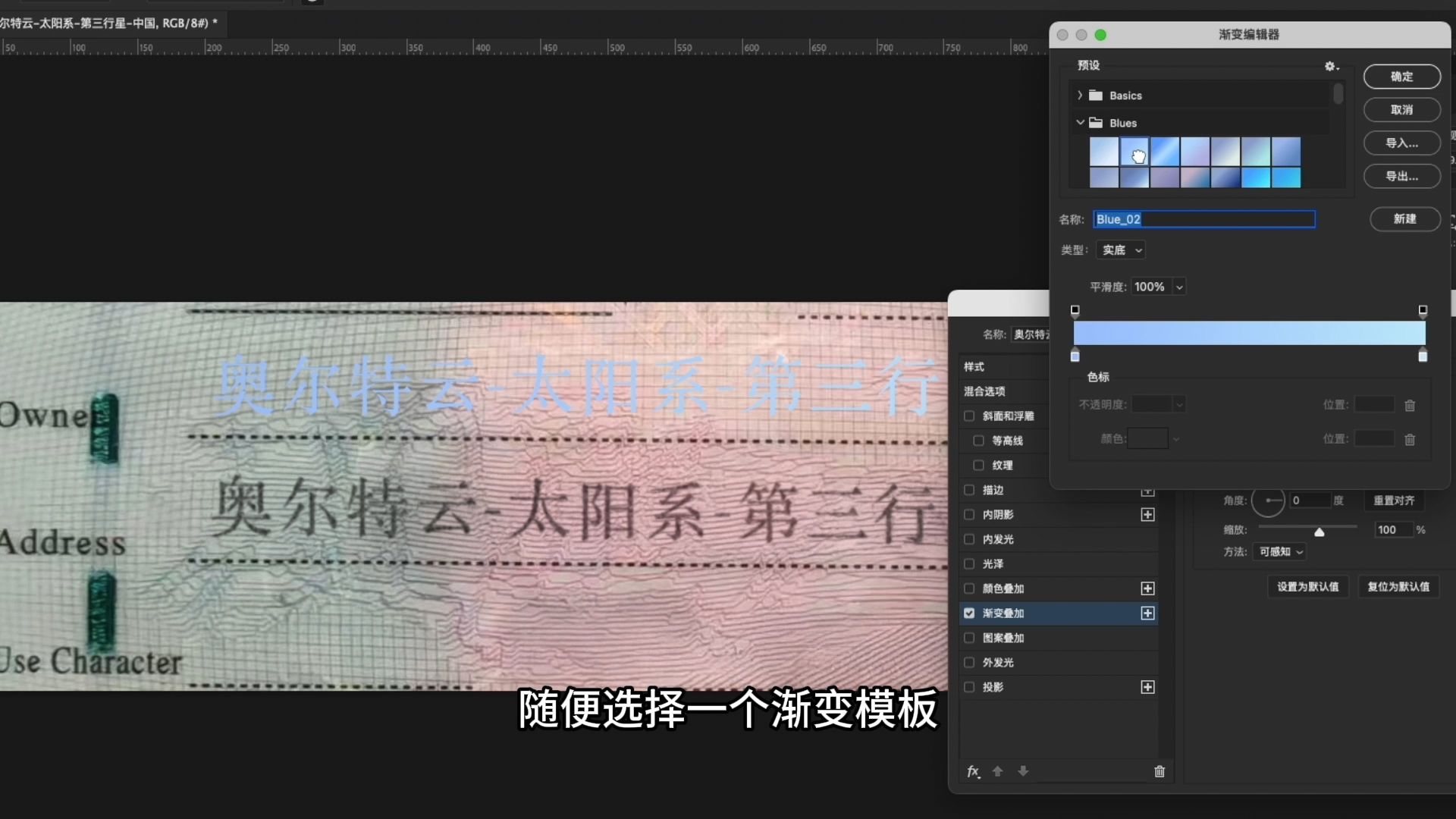This screenshot has height=819, width=1456.
Task: Click the fx add style icon
Action: tap(974, 772)
